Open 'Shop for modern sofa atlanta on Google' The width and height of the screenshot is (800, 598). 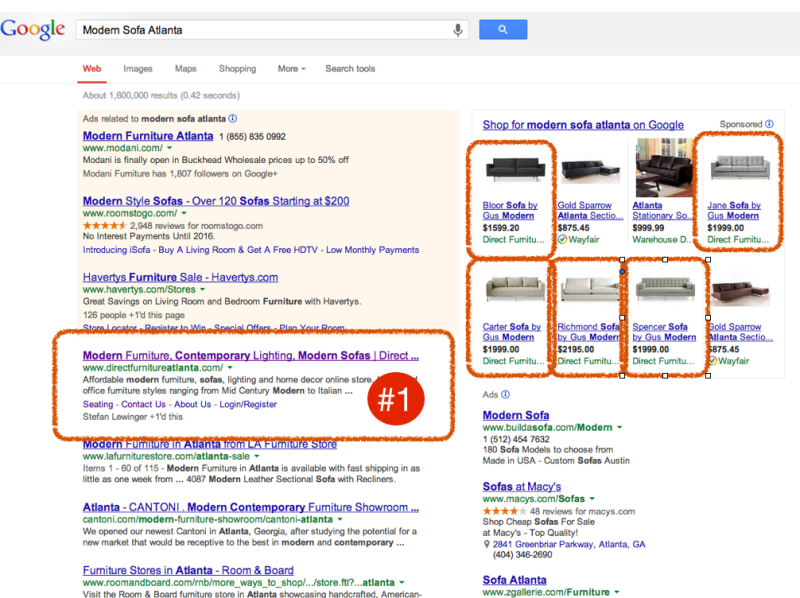pos(583,125)
